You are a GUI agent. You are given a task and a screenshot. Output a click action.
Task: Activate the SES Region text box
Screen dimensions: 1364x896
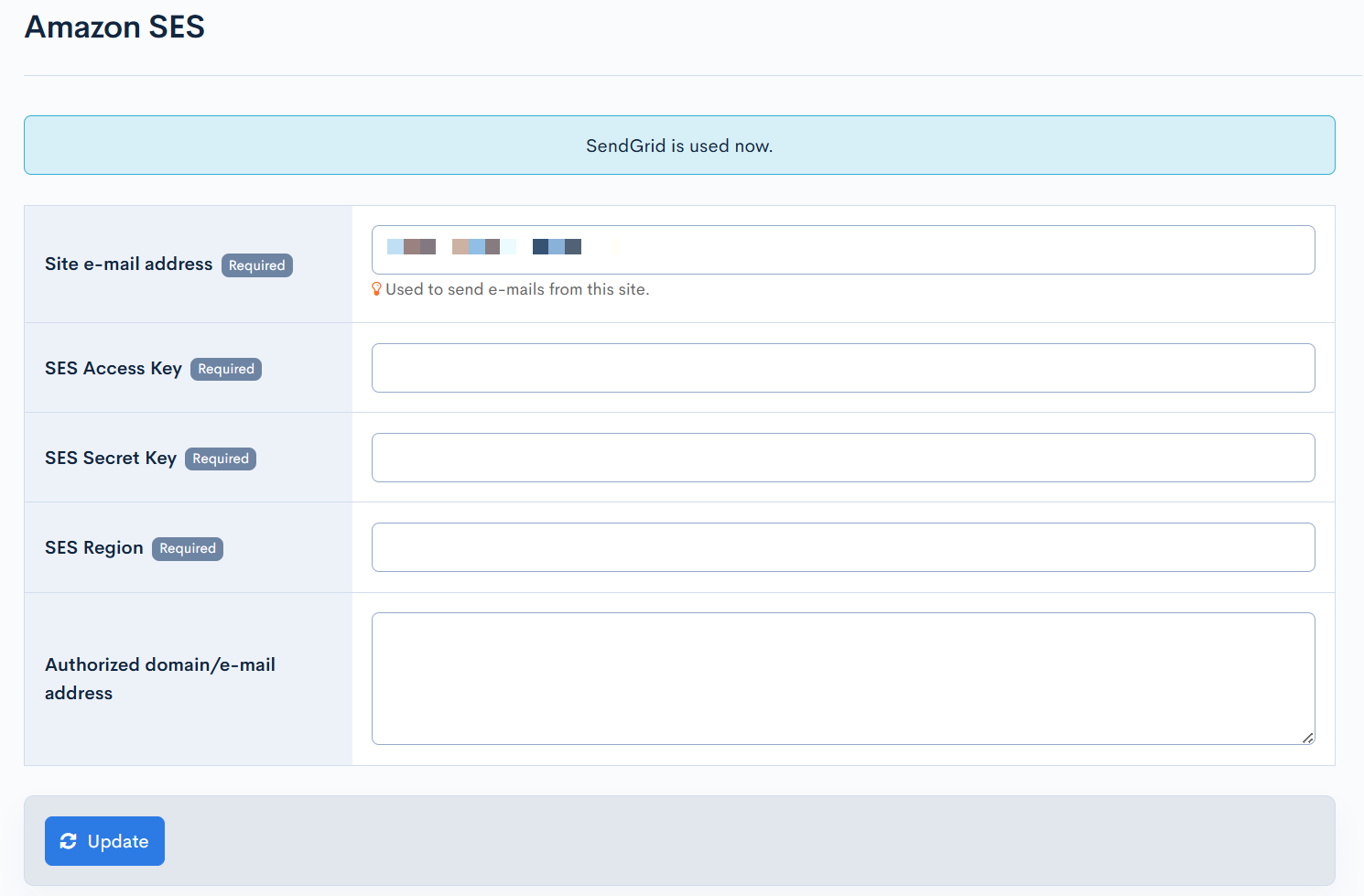pos(843,547)
